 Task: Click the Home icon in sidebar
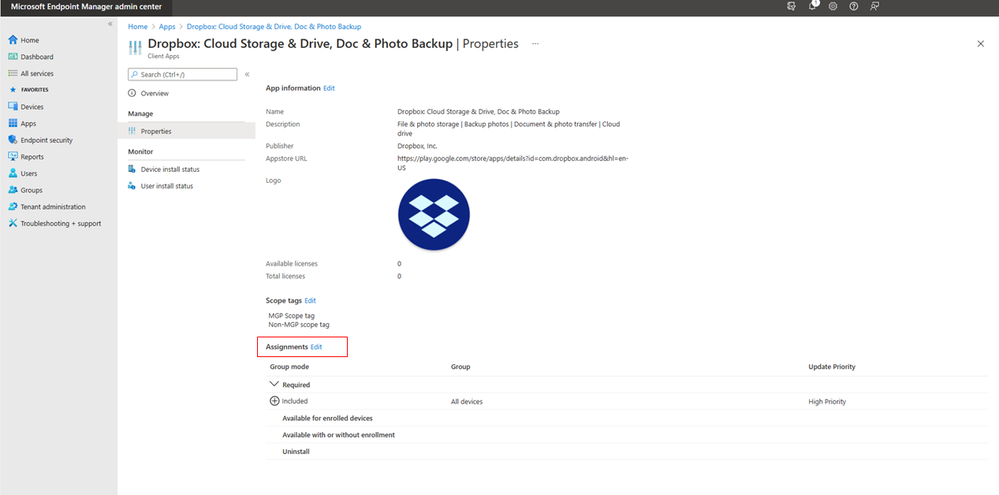tap(13, 40)
